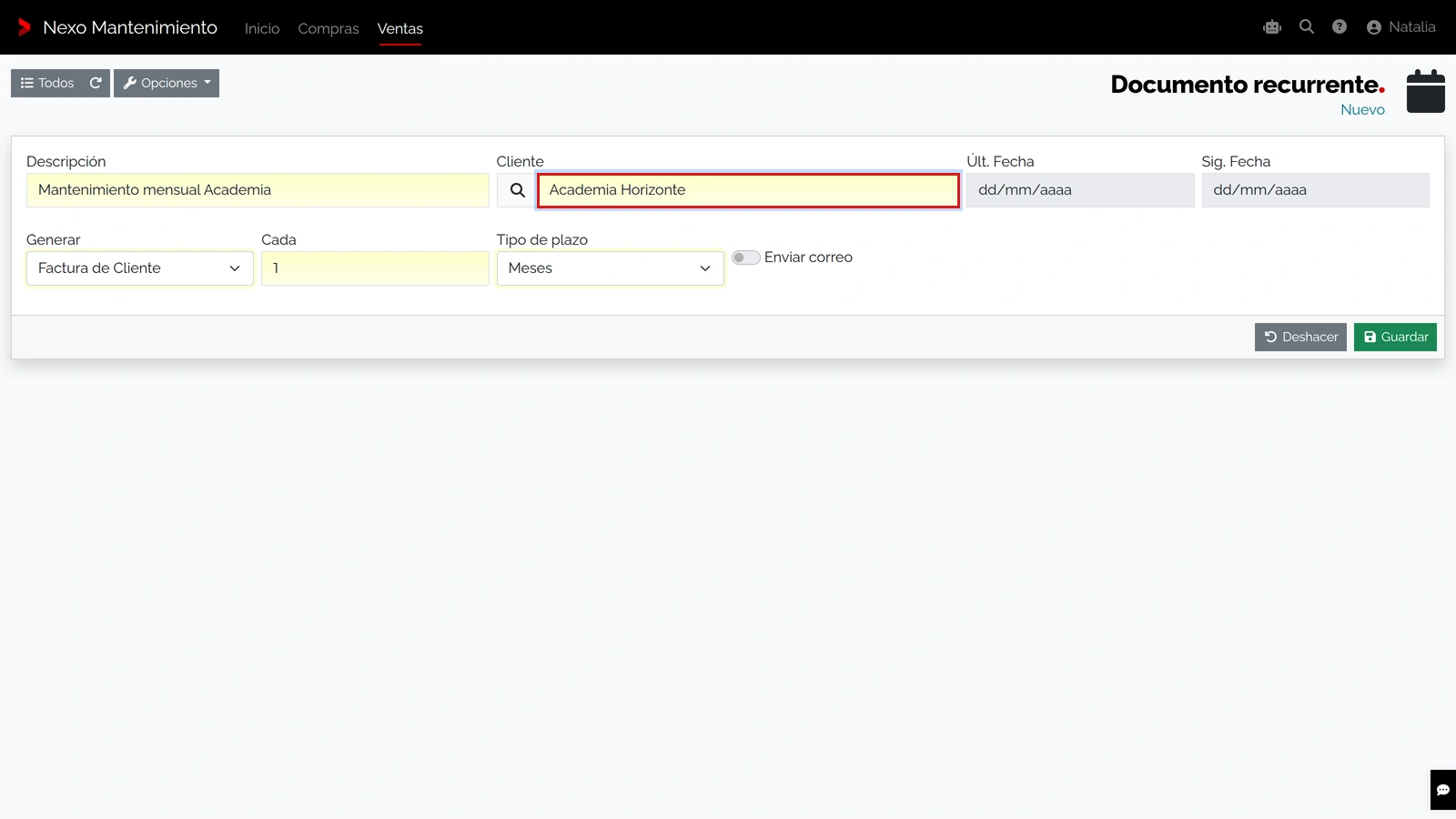Open the Compras menu
The height and width of the screenshot is (819, 1456).
tap(329, 28)
